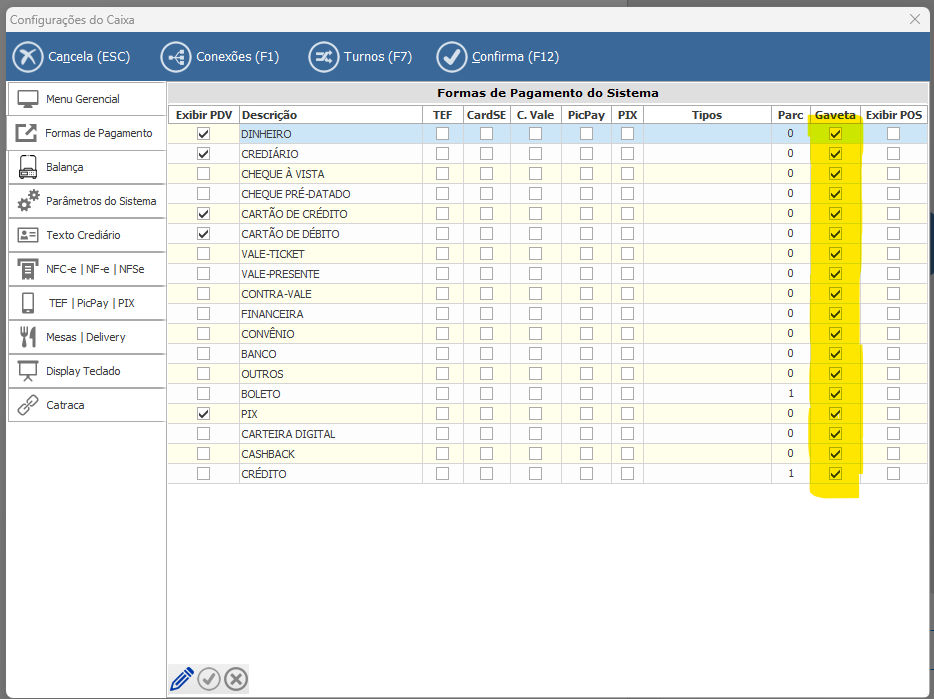Open Conexões (F1) settings

[x=220, y=57]
